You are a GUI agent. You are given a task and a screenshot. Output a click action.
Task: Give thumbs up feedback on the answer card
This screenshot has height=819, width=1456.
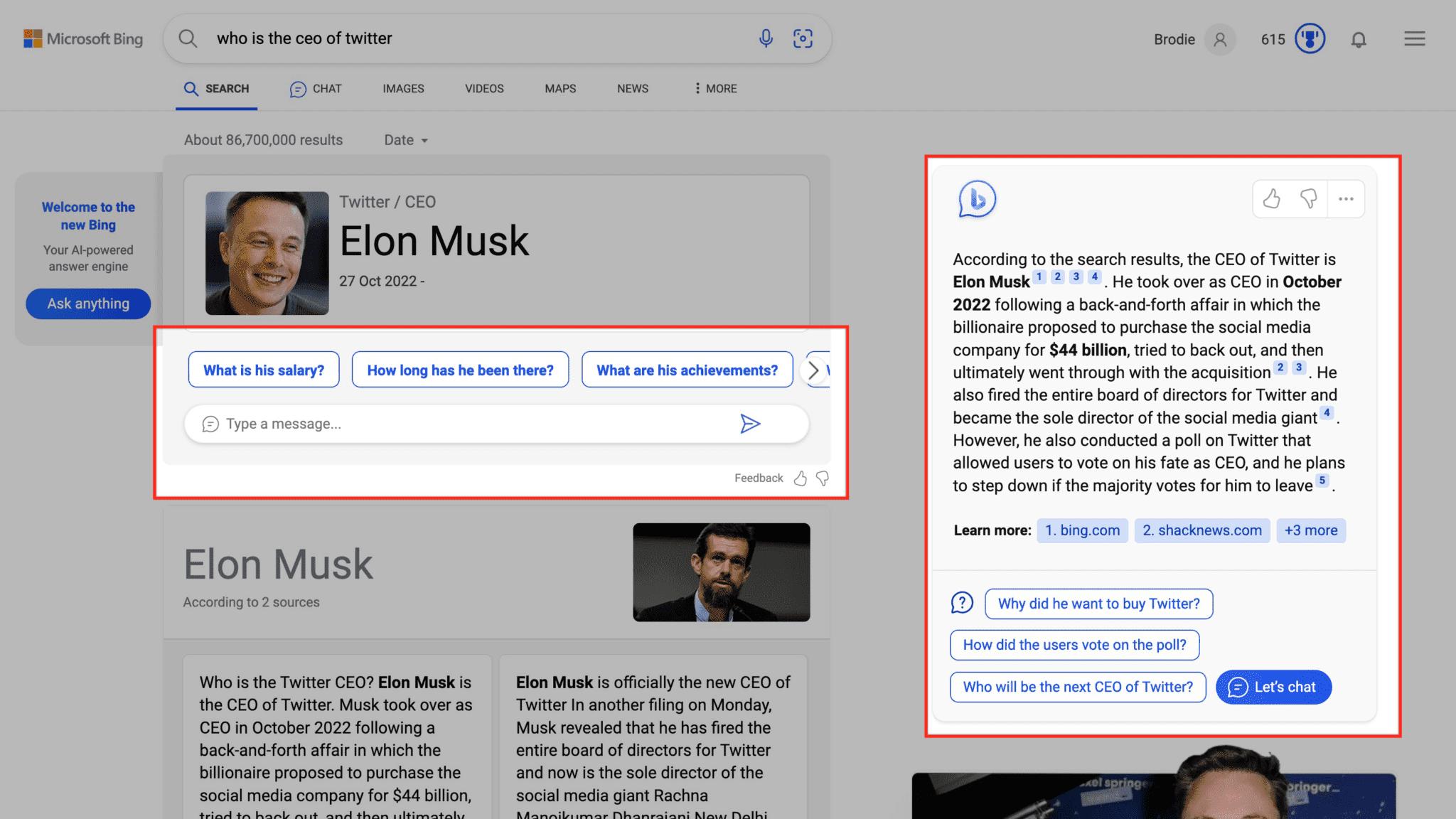pos(801,478)
